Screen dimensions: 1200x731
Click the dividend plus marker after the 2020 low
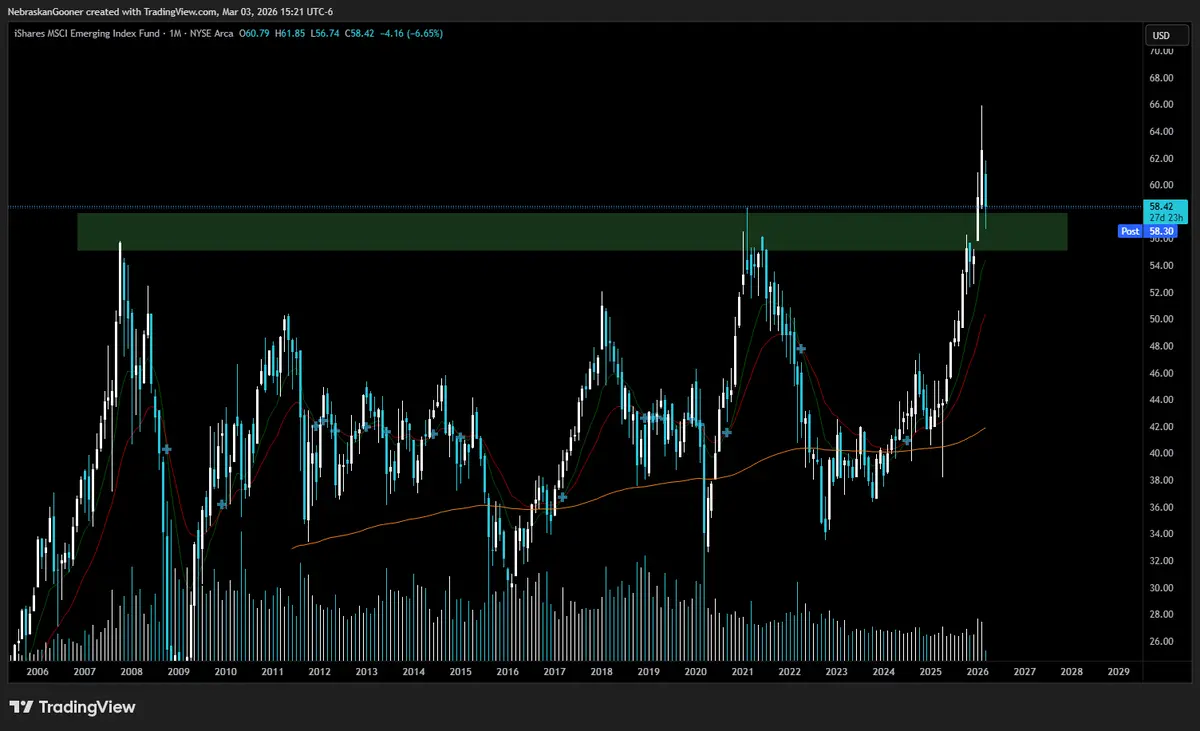727,432
